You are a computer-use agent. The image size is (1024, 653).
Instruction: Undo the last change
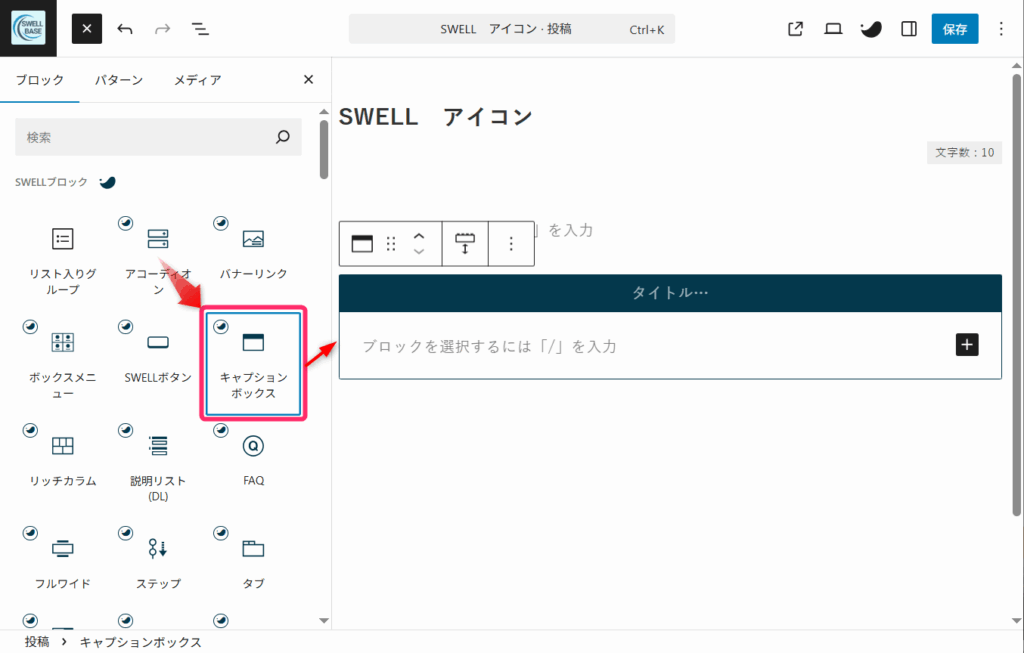pos(125,29)
